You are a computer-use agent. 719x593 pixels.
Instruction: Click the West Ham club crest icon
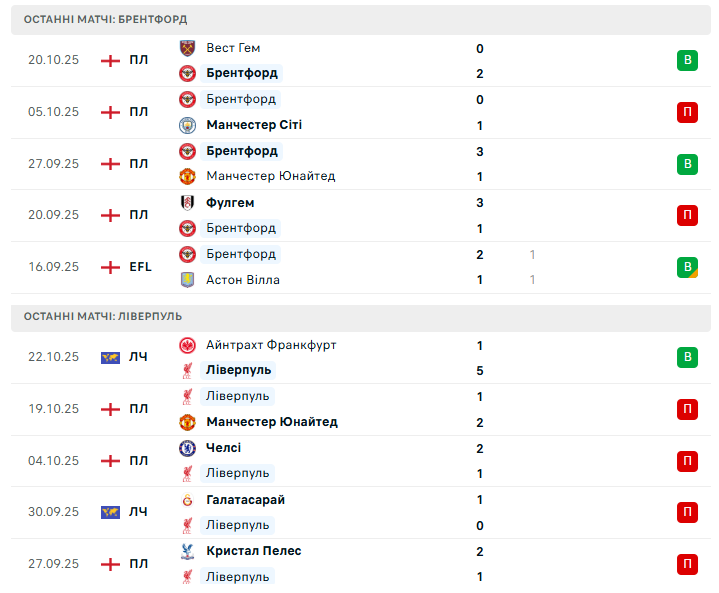[x=187, y=48]
